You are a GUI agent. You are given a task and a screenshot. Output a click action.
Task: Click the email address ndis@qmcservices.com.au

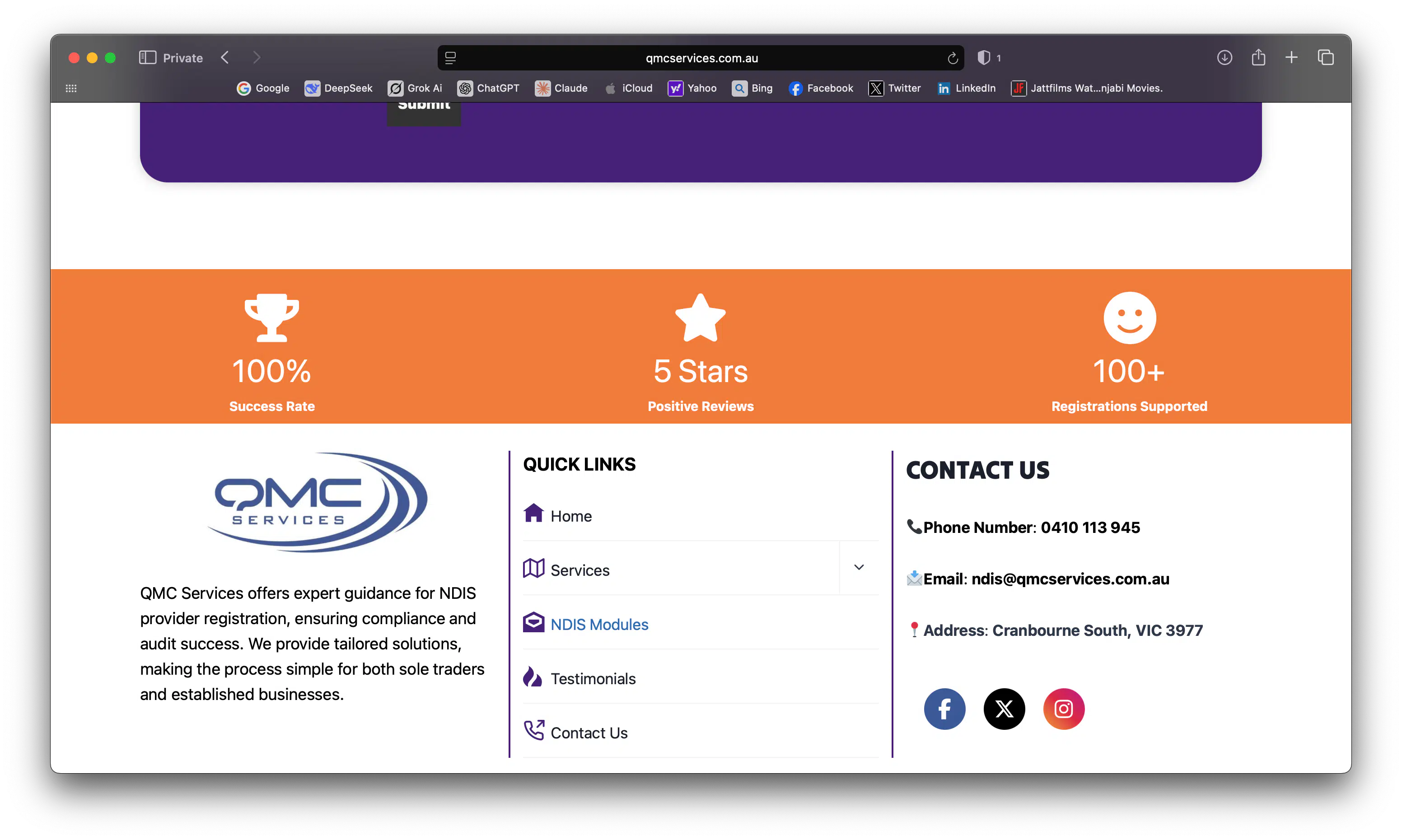[x=1070, y=579]
